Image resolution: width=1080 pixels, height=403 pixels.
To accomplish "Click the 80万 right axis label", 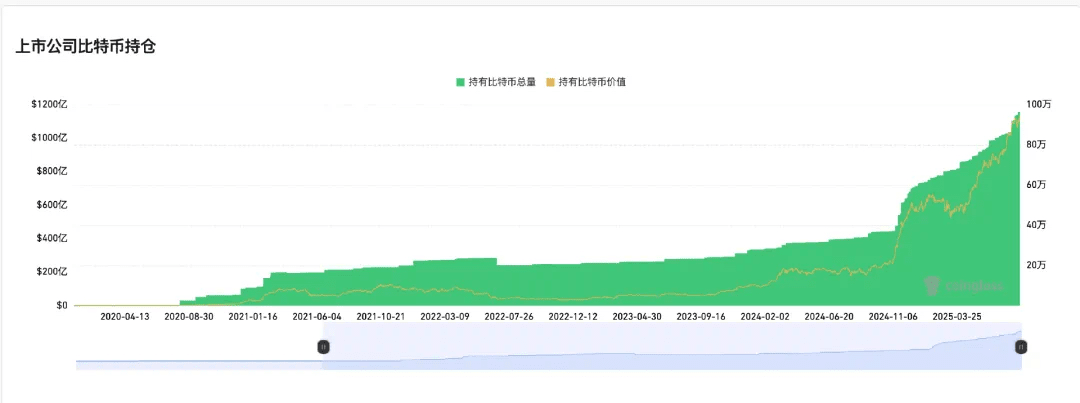I will click(1037, 145).
